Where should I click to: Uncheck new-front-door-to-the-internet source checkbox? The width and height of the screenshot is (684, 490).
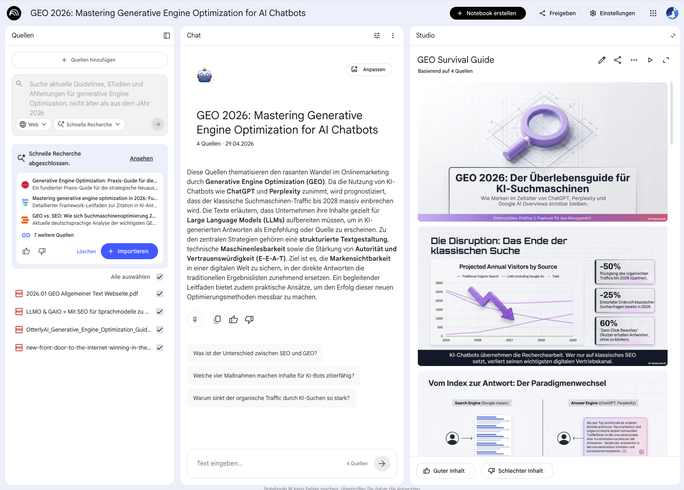(160, 348)
